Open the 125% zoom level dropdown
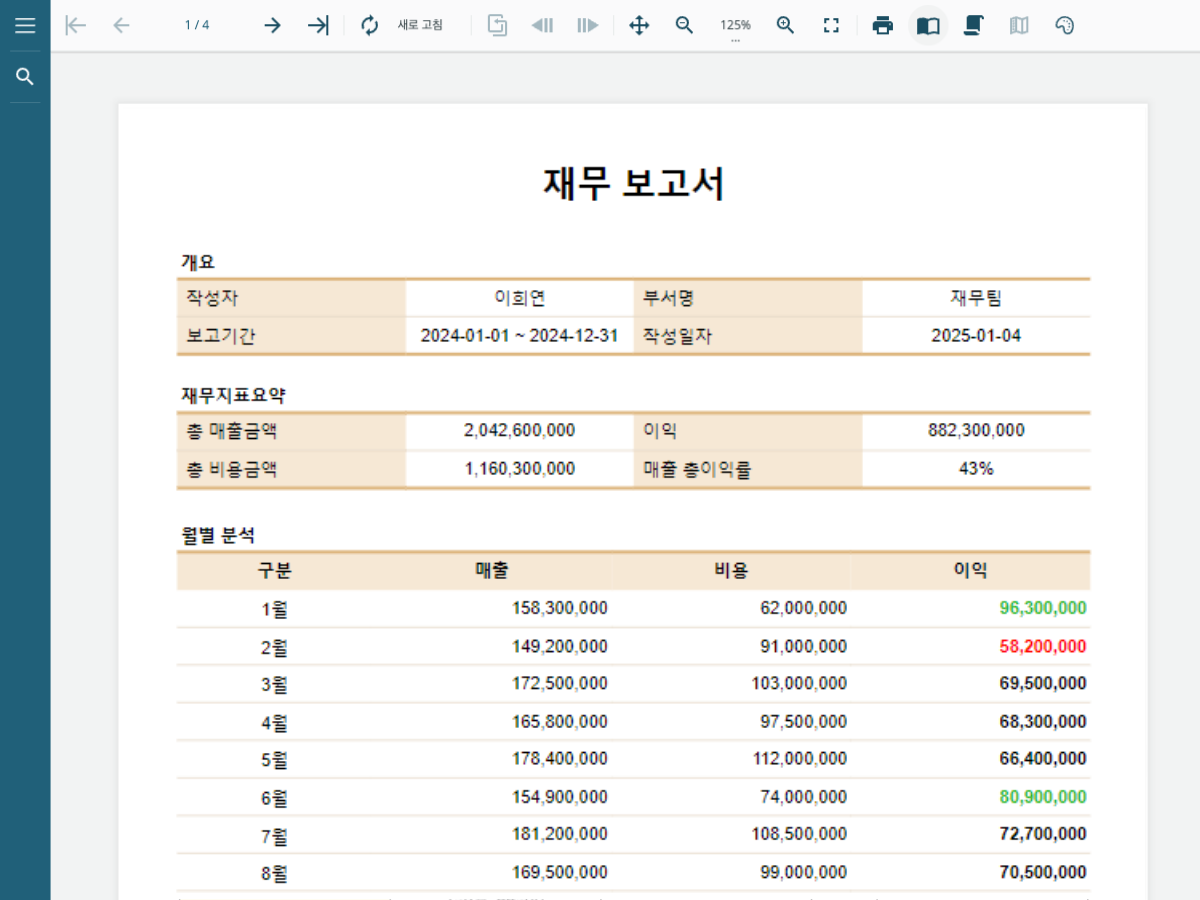 coord(735,26)
